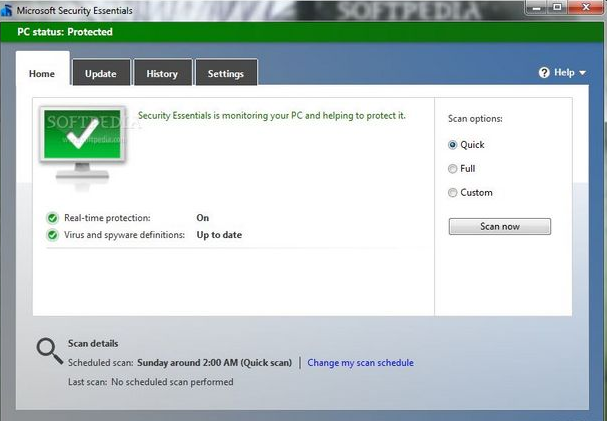Open the History tab

(x=163, y=72)
